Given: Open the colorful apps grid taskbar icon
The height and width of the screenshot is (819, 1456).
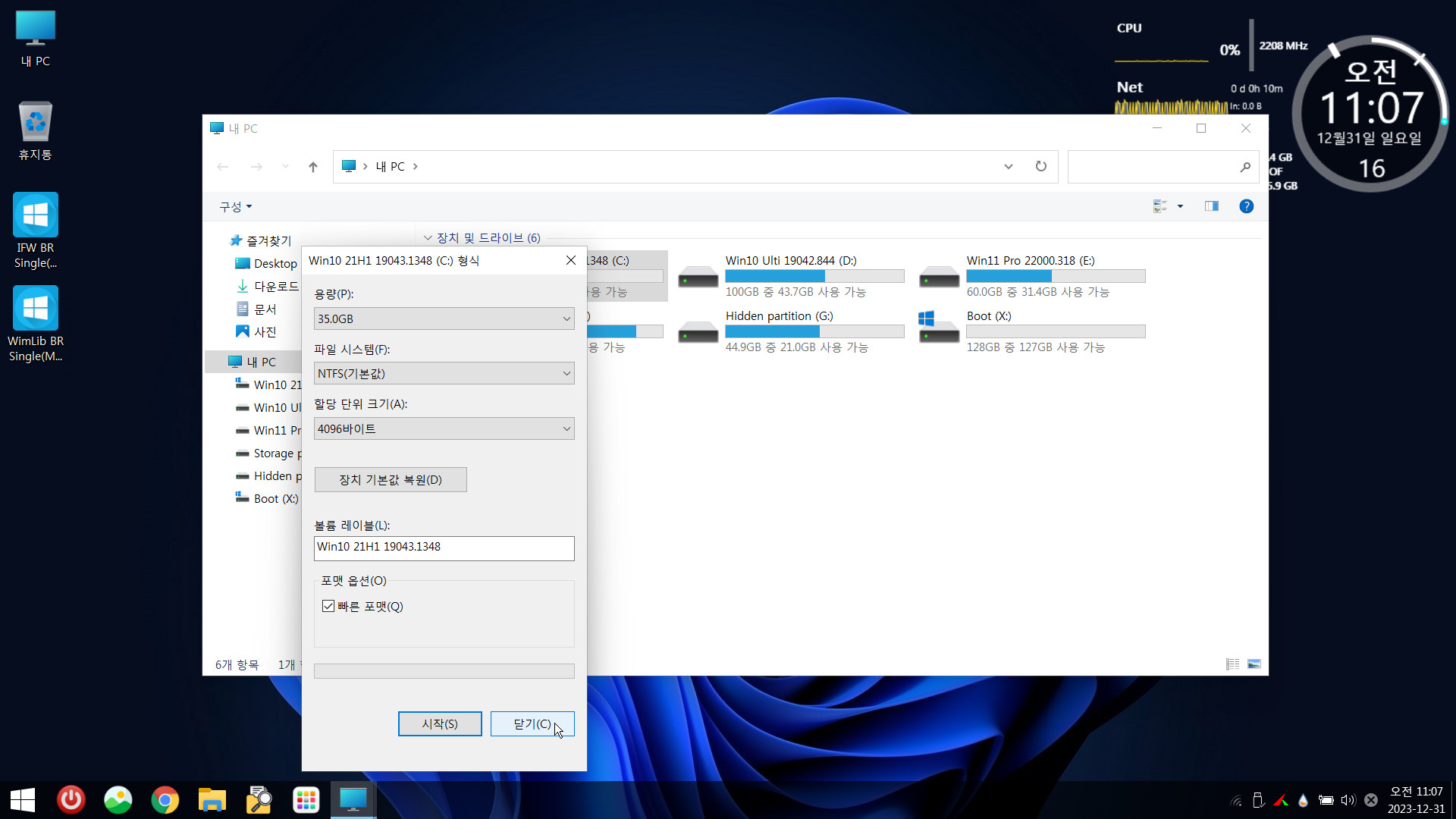Looking at the screenshot, I should tap(306, 800).
